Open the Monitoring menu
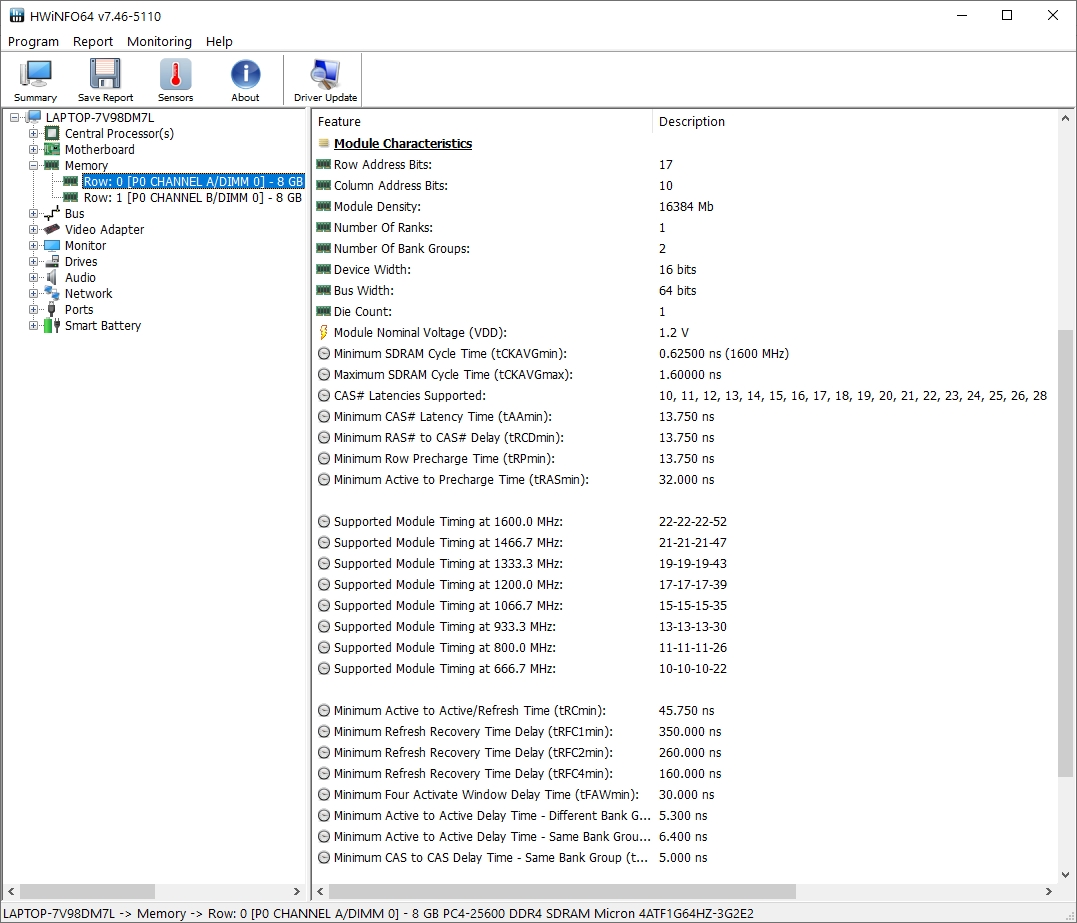The height and width of the screenshot is (923, 1077). tap(159, 42)
